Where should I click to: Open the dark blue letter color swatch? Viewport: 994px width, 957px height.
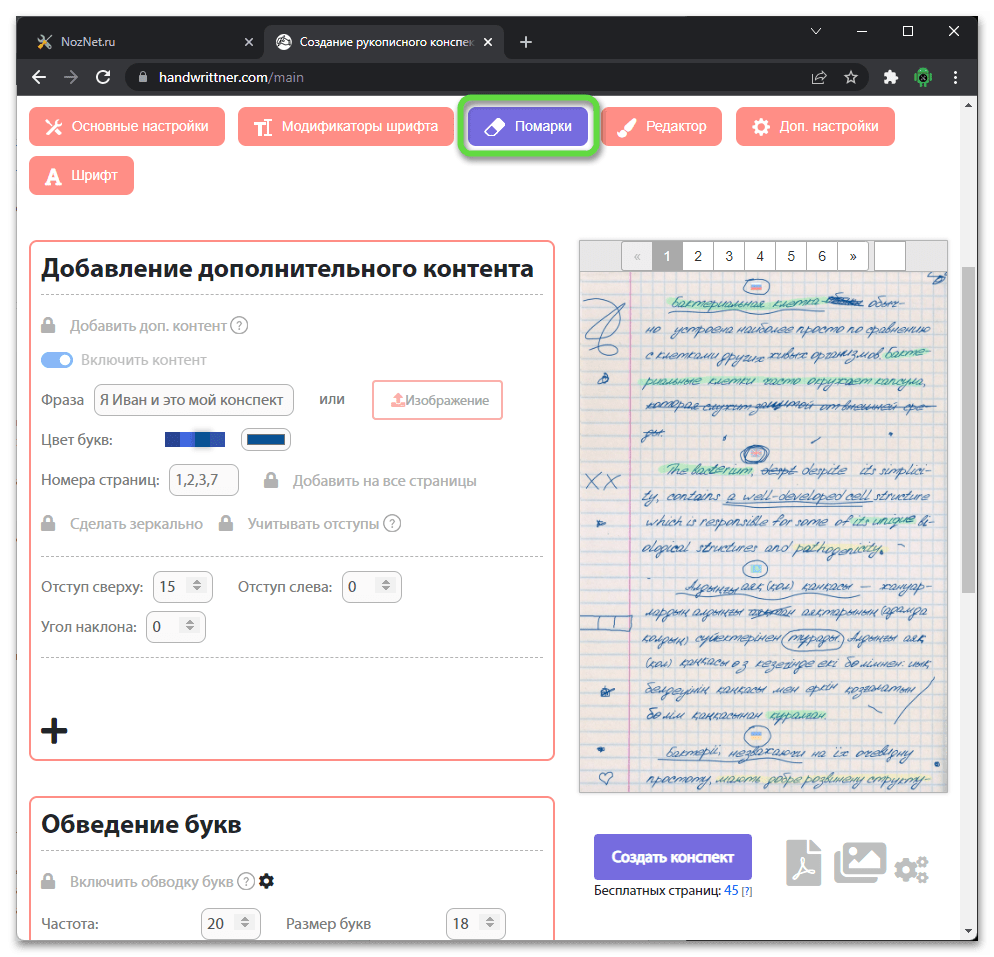266,439
